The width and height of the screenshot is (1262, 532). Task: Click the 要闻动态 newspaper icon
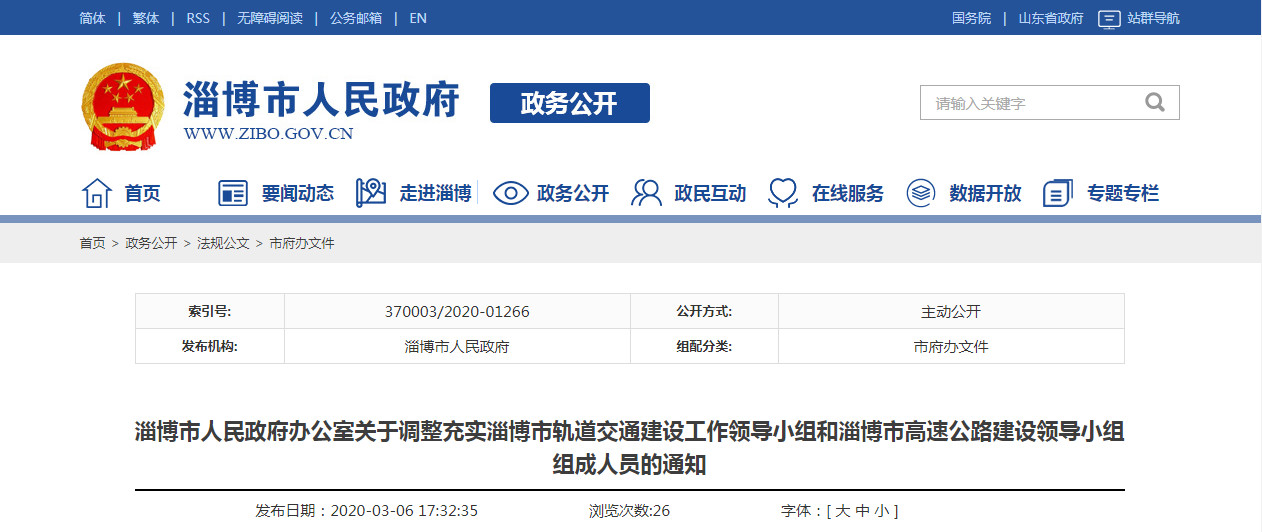tap(233, 193)
